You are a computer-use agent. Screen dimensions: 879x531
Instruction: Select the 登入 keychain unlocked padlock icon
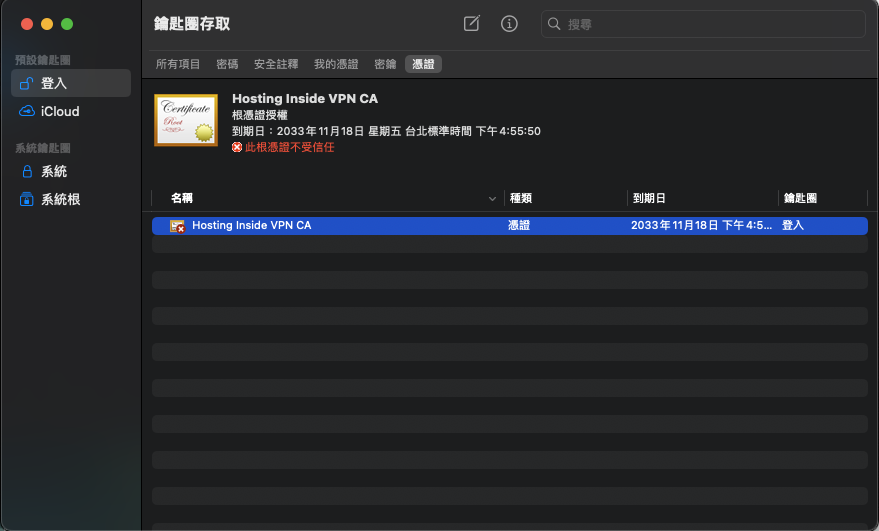coord(26,84)
